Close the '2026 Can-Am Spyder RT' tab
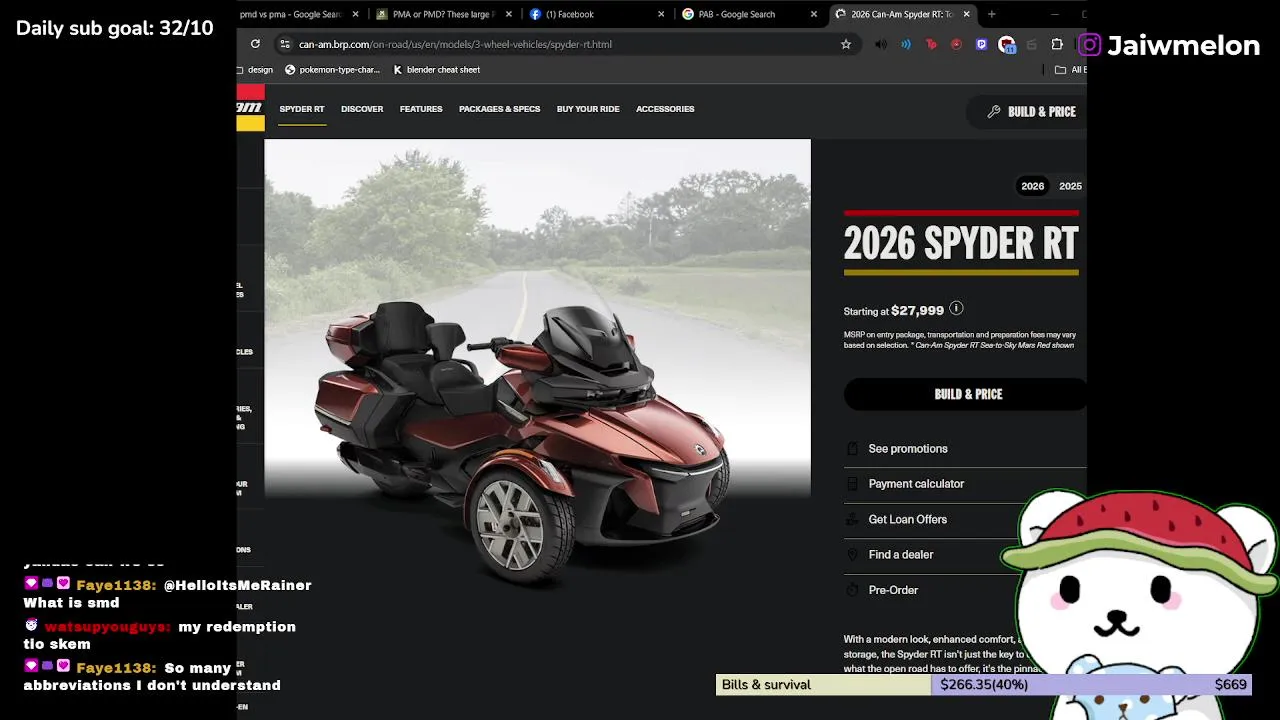The image size is (1280, 720). [966, 14]
